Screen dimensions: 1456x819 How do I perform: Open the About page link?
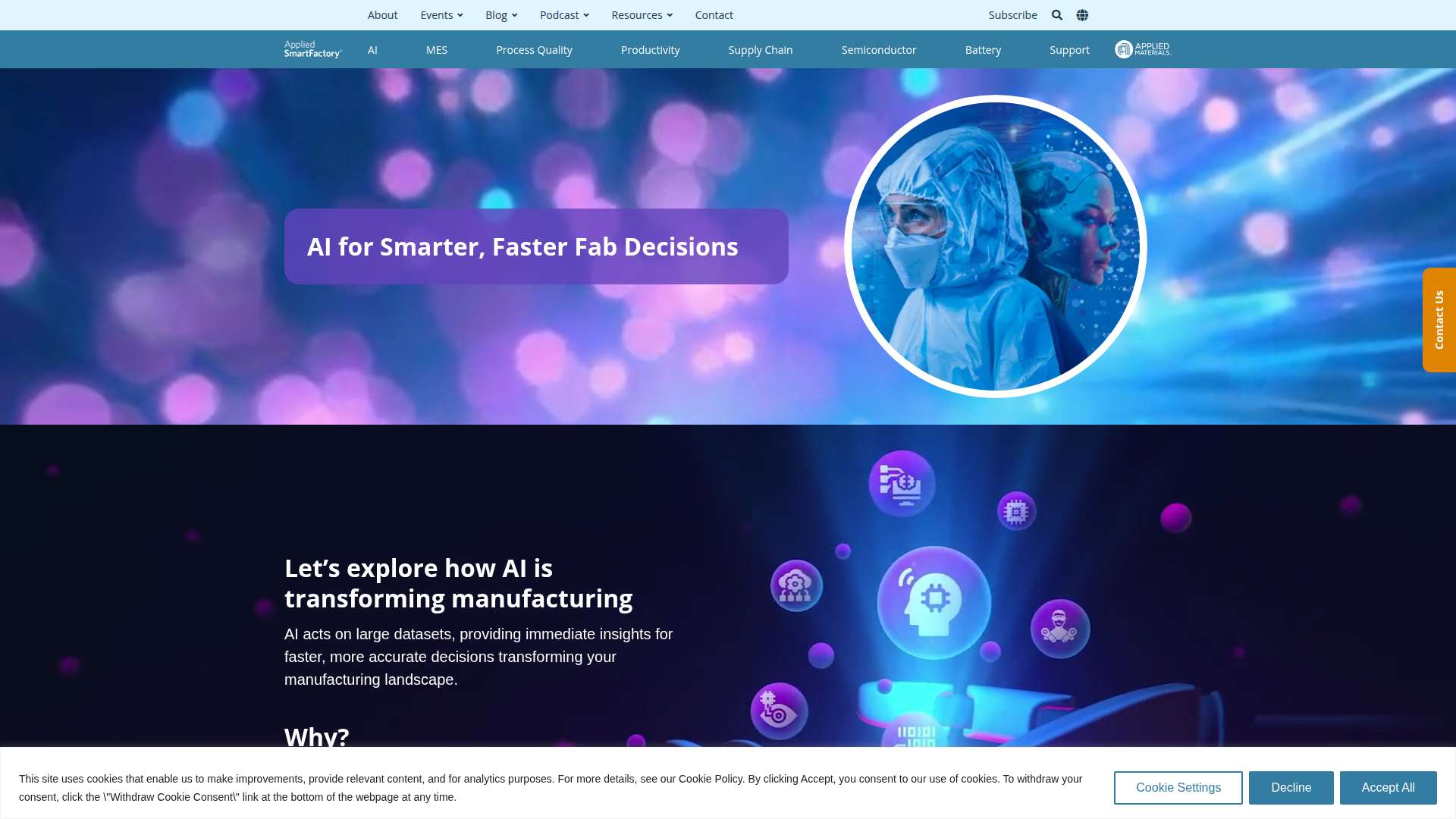[382, 15]
